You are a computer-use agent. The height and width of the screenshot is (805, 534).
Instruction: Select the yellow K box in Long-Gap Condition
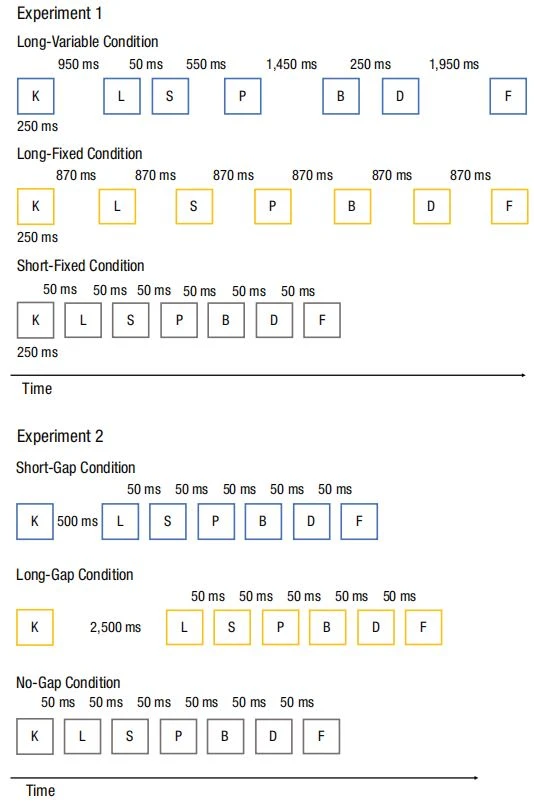(35, 627)
